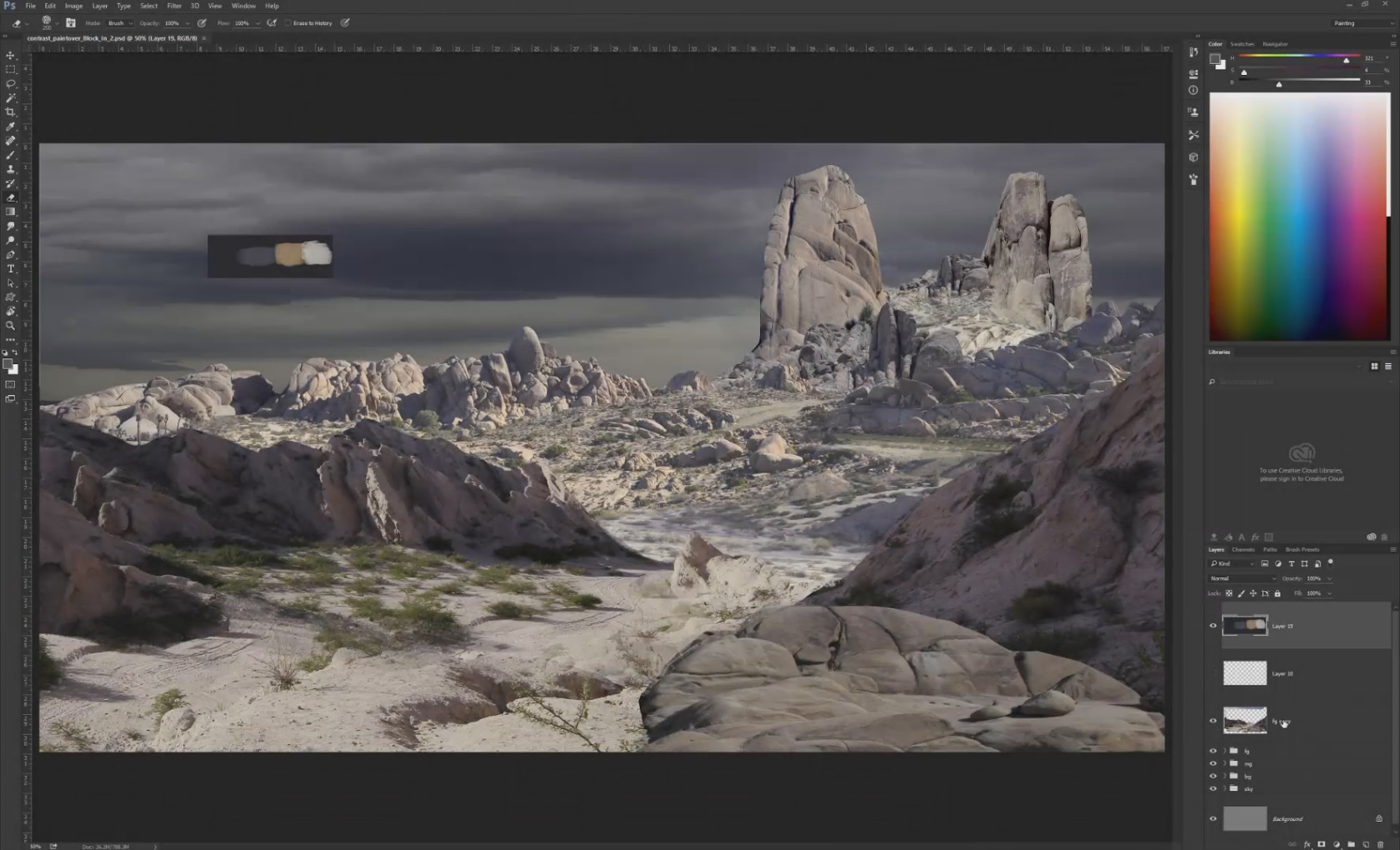Viewport: 1400px width, 850px height.
Task: Select the Layer 10 thumbnail
Action: pos(1244,673)
